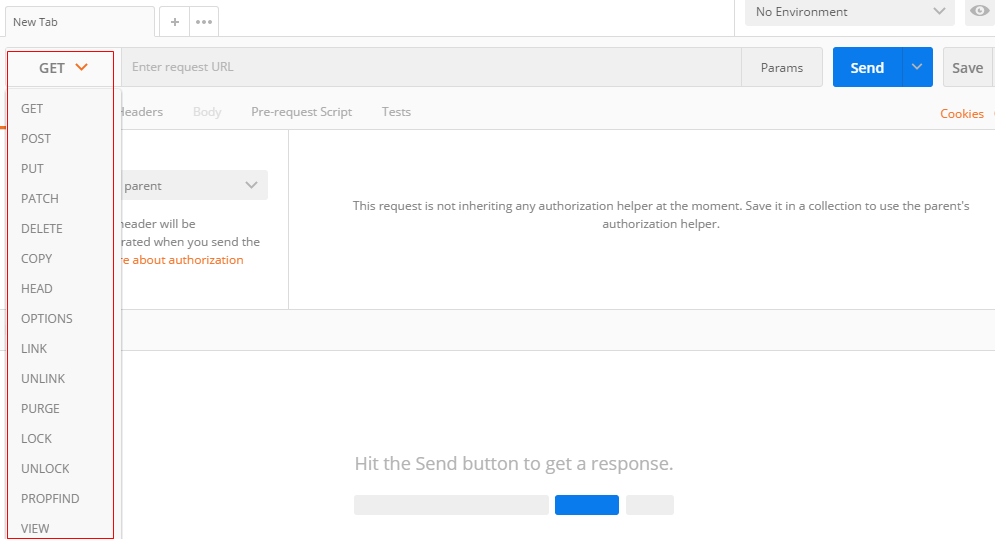The image size is (995, 539).
Task: Collapse the GET method dropdown
Action: 63,68
